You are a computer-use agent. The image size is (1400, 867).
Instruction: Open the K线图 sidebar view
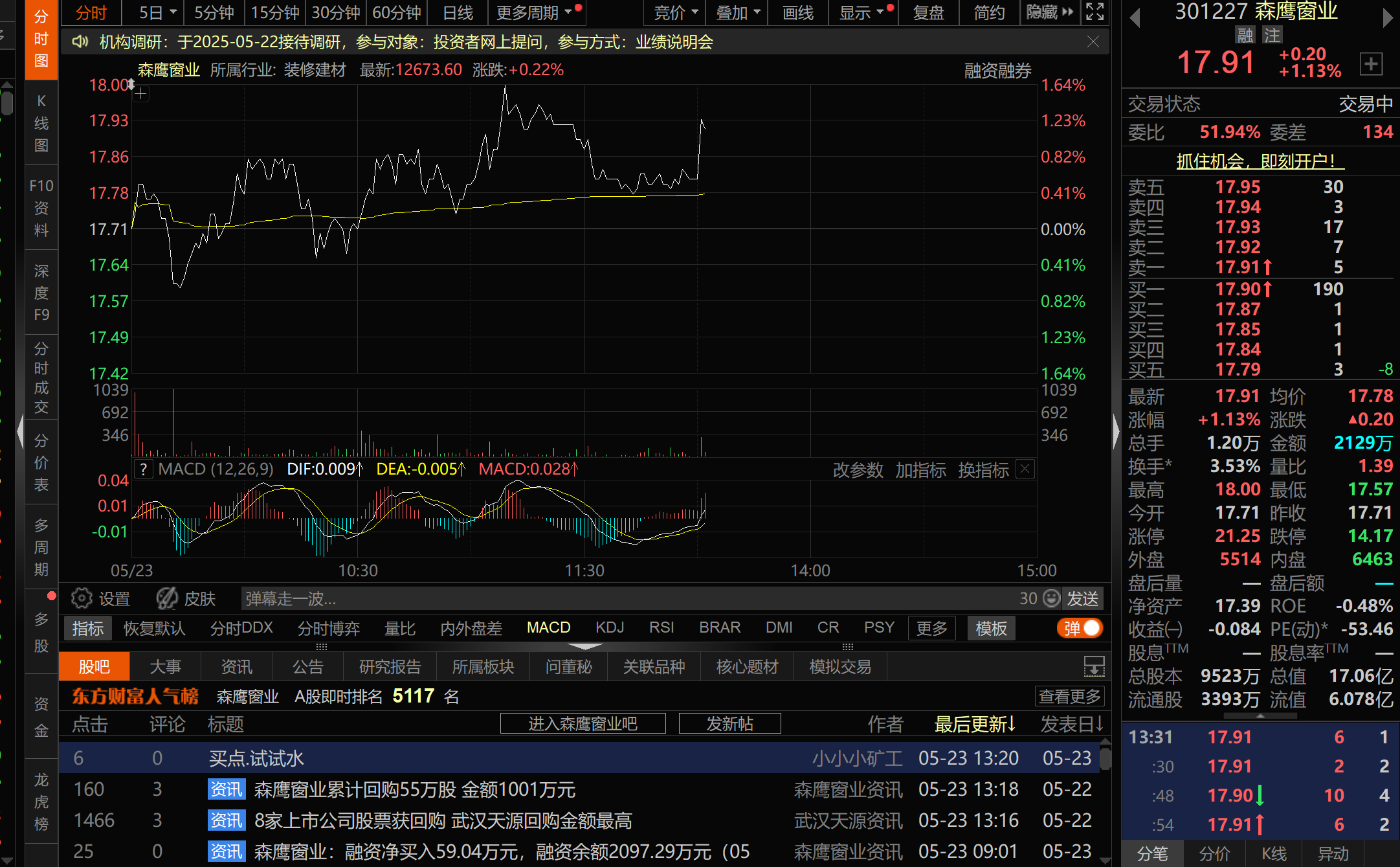pyautogui.click(x=41, y=123)
